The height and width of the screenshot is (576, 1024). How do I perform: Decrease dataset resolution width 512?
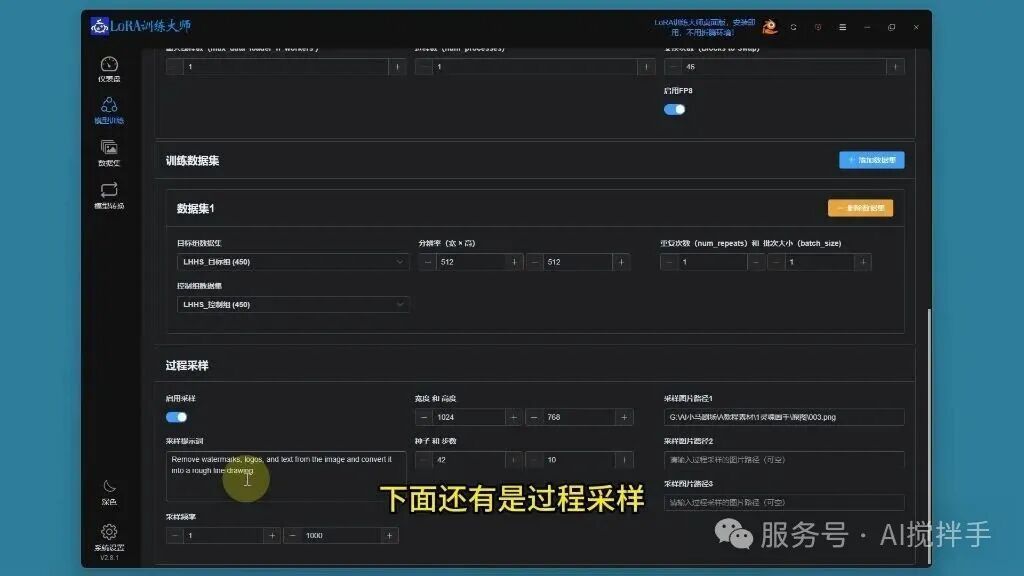pyautogui.click(x=427, y=262)
